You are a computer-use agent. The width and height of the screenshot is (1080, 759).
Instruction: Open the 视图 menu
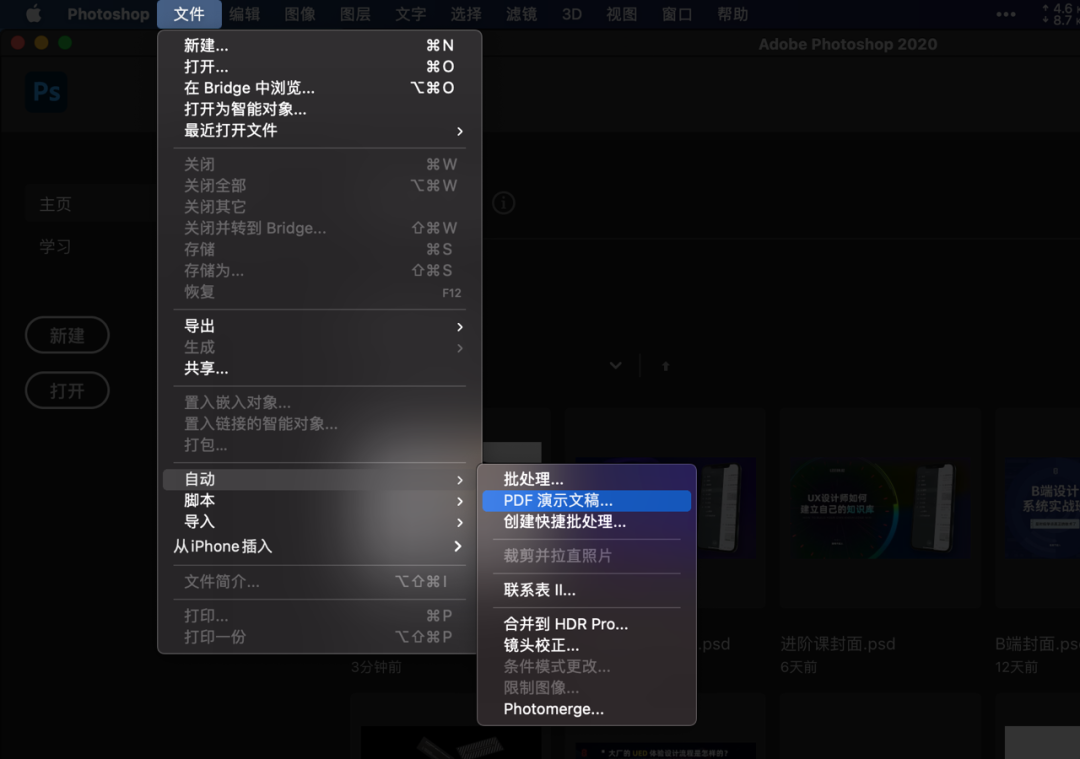click(x=621, y=14)
